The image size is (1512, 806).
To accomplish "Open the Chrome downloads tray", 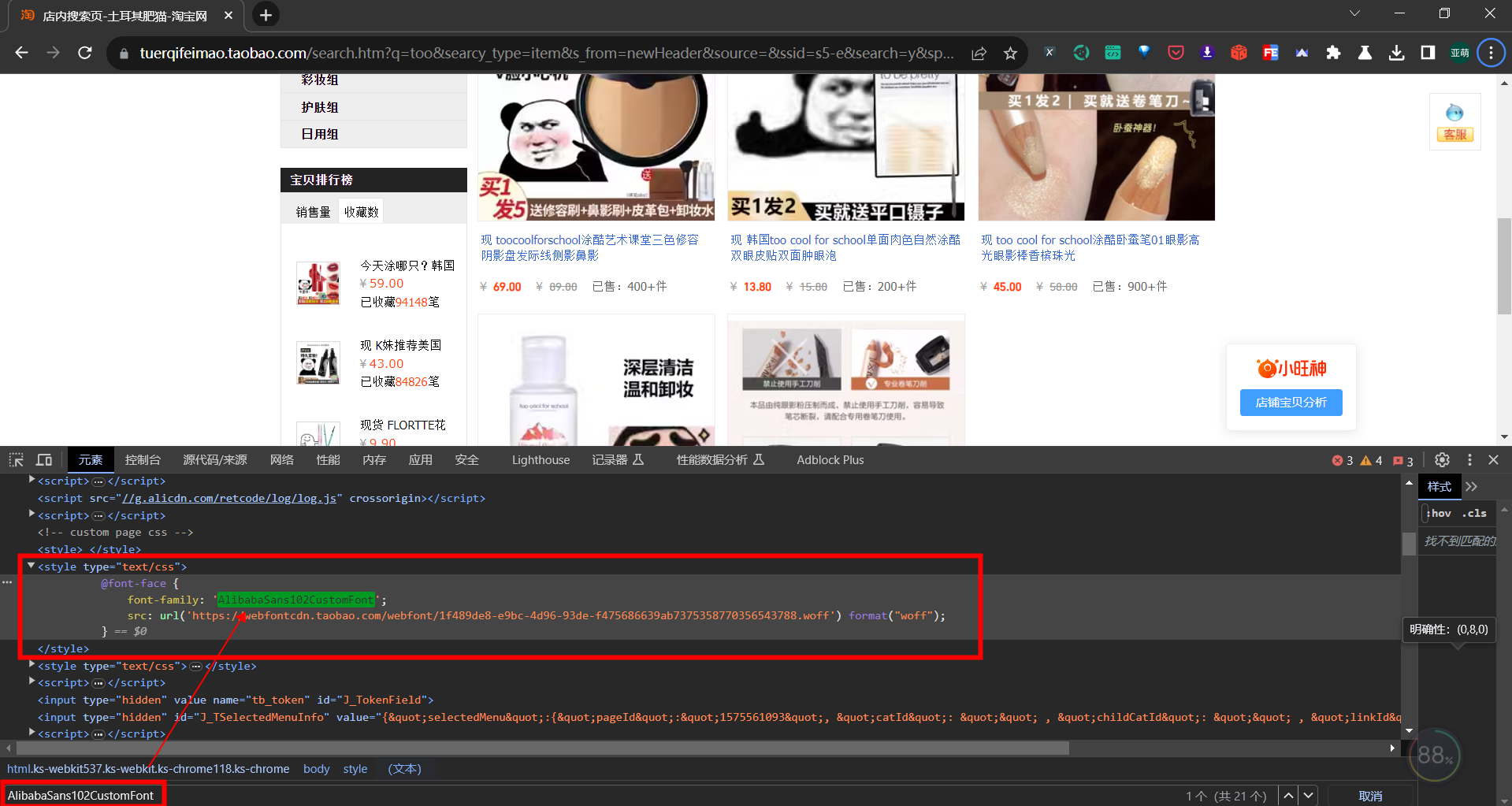I will (x=1396, y=53).
